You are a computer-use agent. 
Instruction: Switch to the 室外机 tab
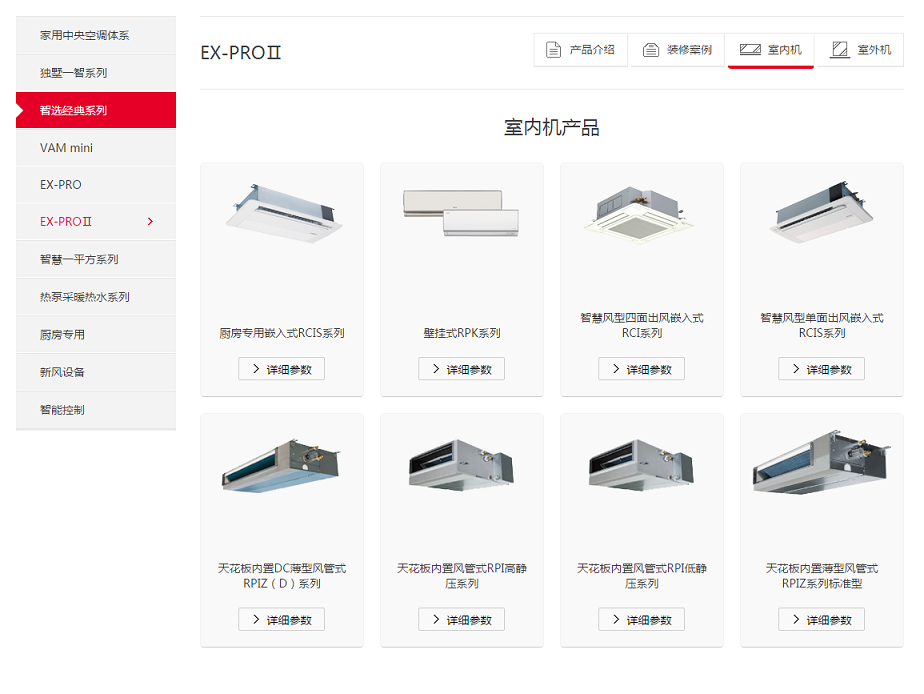[x=860, y=50]
